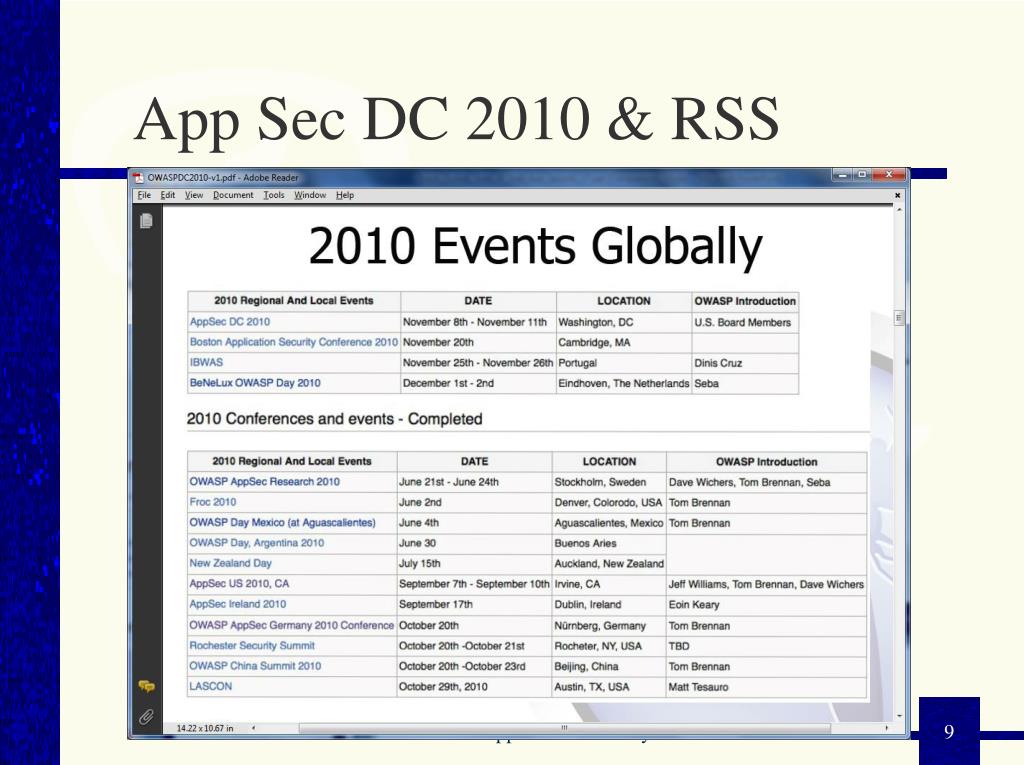Open the BeNeLux OWASP Day 2010 link

point(255,383)
